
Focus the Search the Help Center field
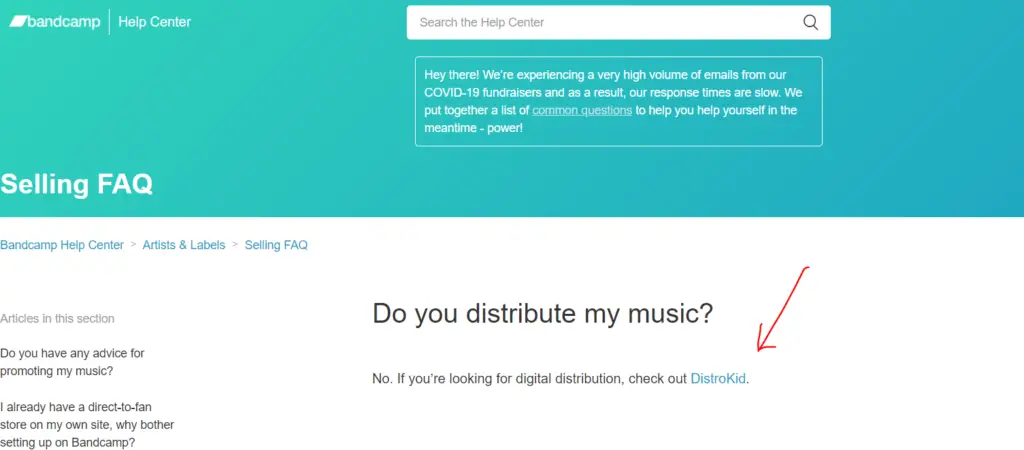[x=618, y=22]
